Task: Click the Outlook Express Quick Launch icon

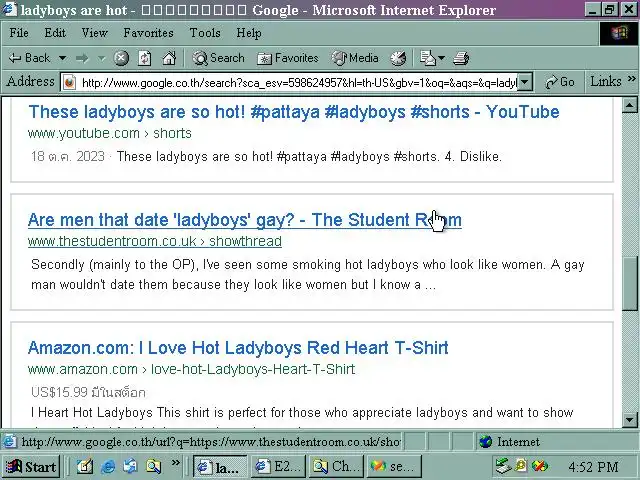Action: point(131,467)
